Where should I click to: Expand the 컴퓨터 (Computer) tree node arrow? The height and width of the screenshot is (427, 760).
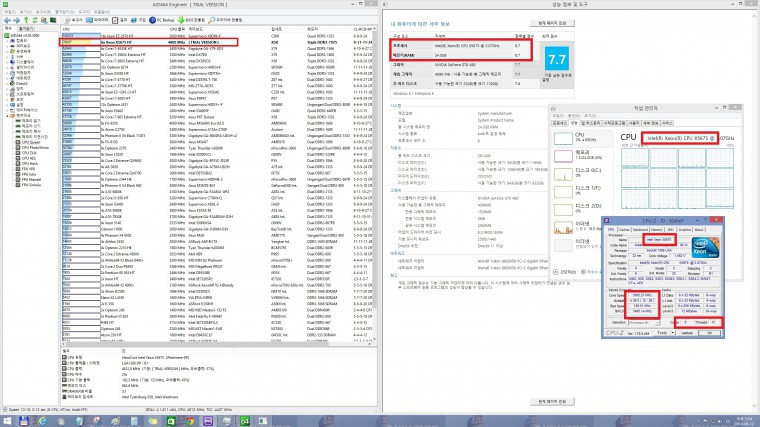[7, 41]
